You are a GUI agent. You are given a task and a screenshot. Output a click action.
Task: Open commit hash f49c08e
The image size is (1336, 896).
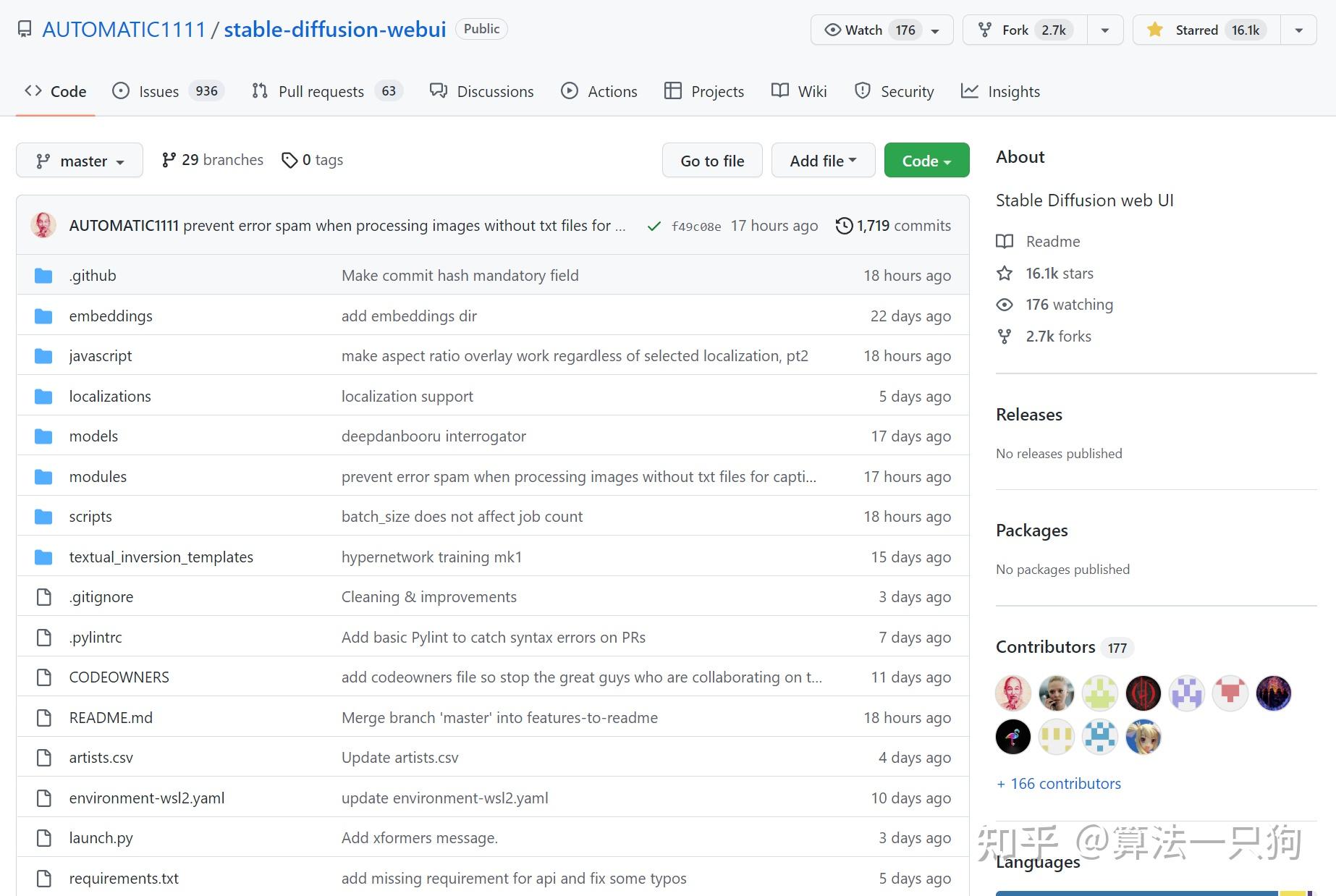coord(696,227)
